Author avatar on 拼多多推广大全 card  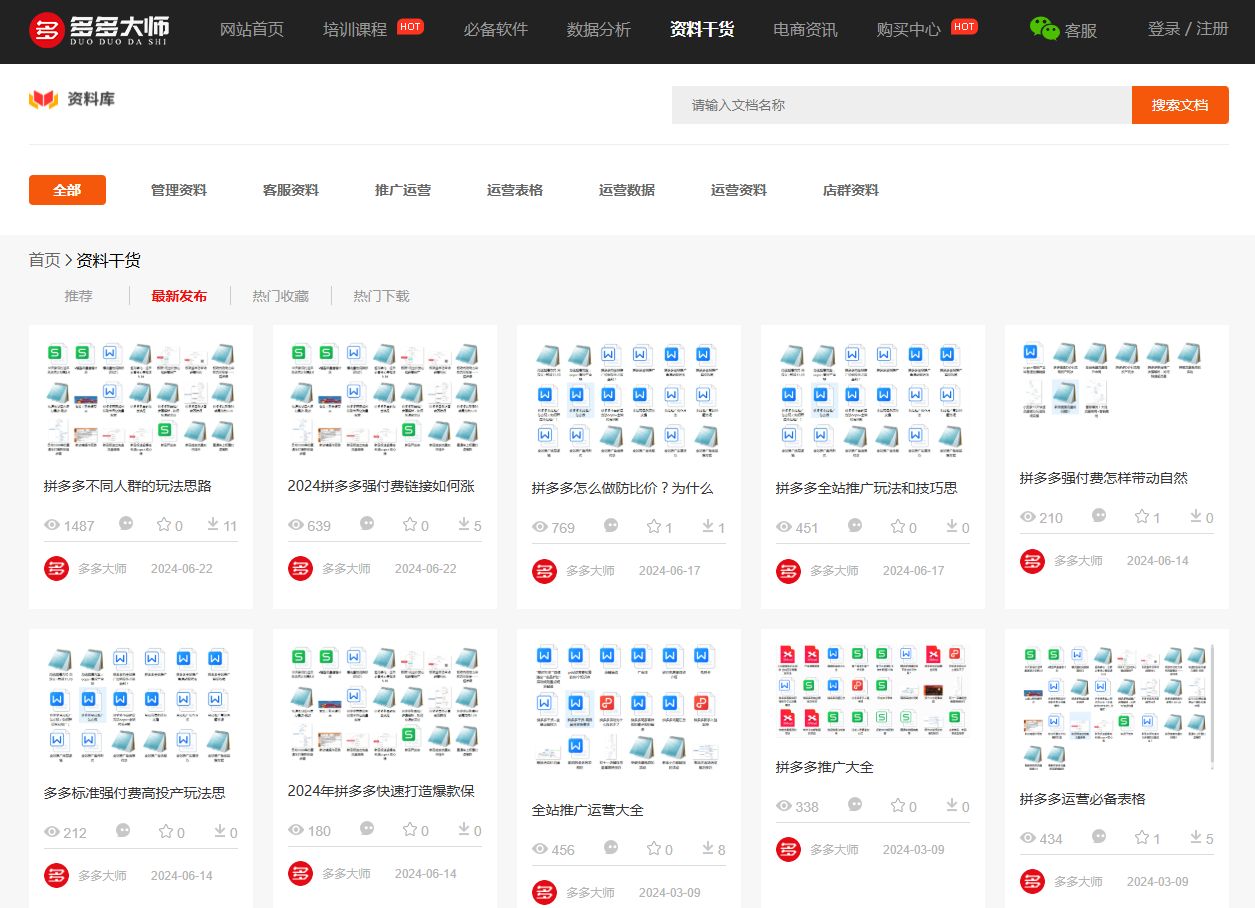click(789, 849)
